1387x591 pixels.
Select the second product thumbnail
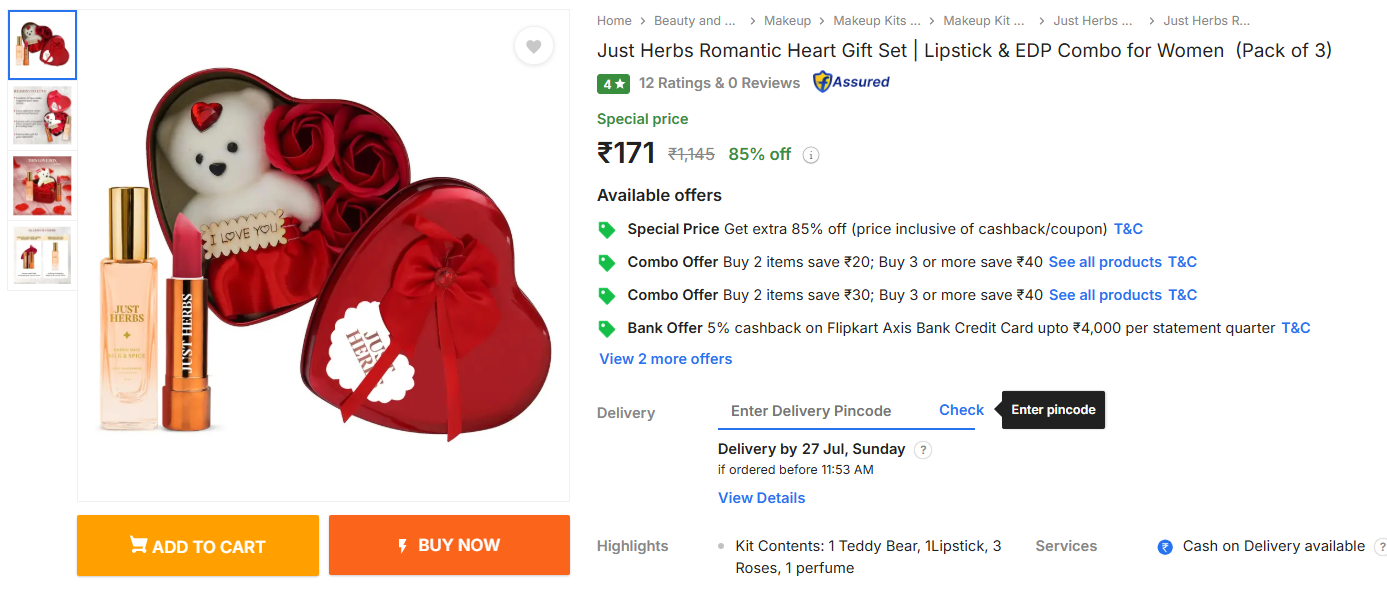[x=42, y=115]
